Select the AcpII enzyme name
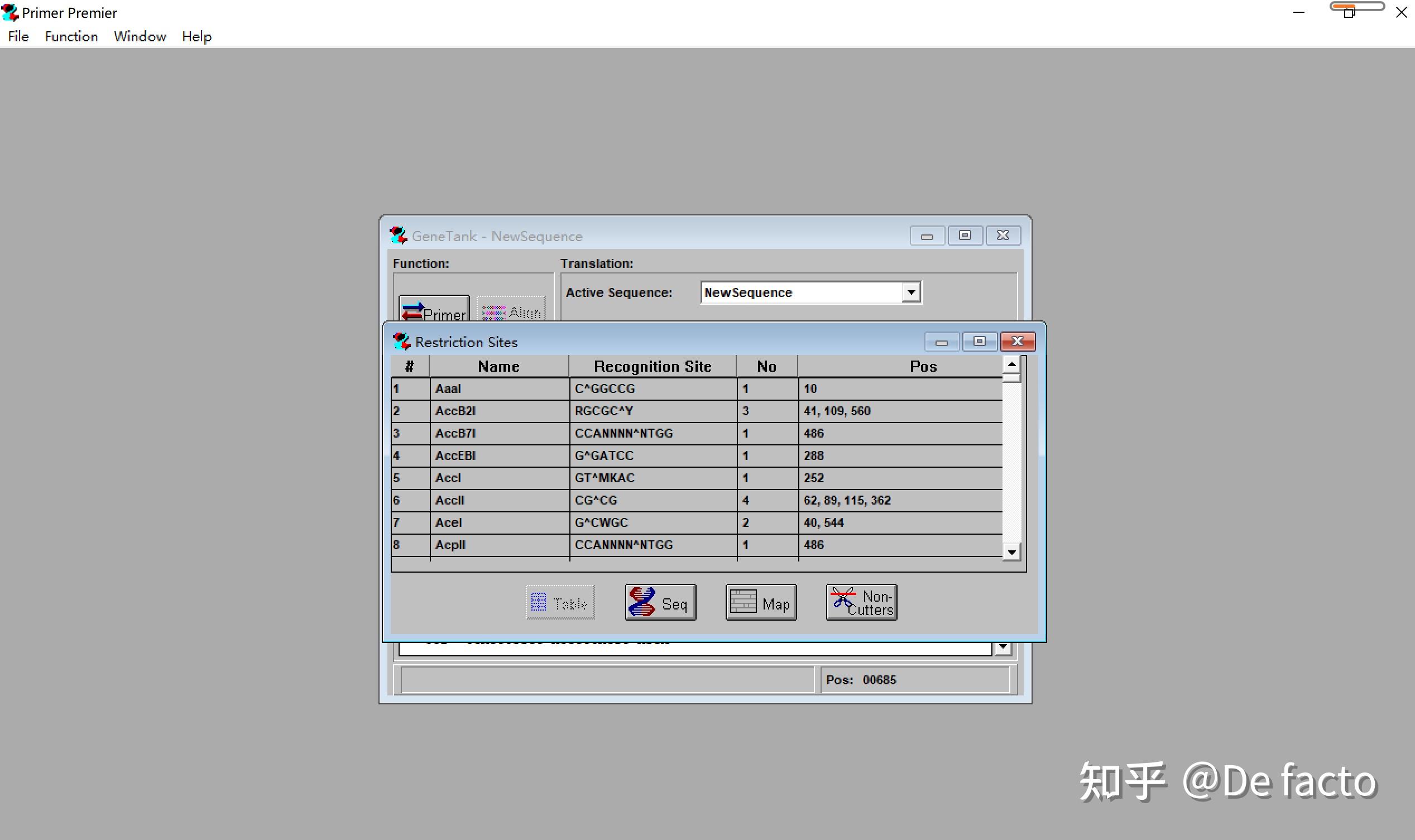The height and width of the screenshot is (840, 1415). click(450, 545)
